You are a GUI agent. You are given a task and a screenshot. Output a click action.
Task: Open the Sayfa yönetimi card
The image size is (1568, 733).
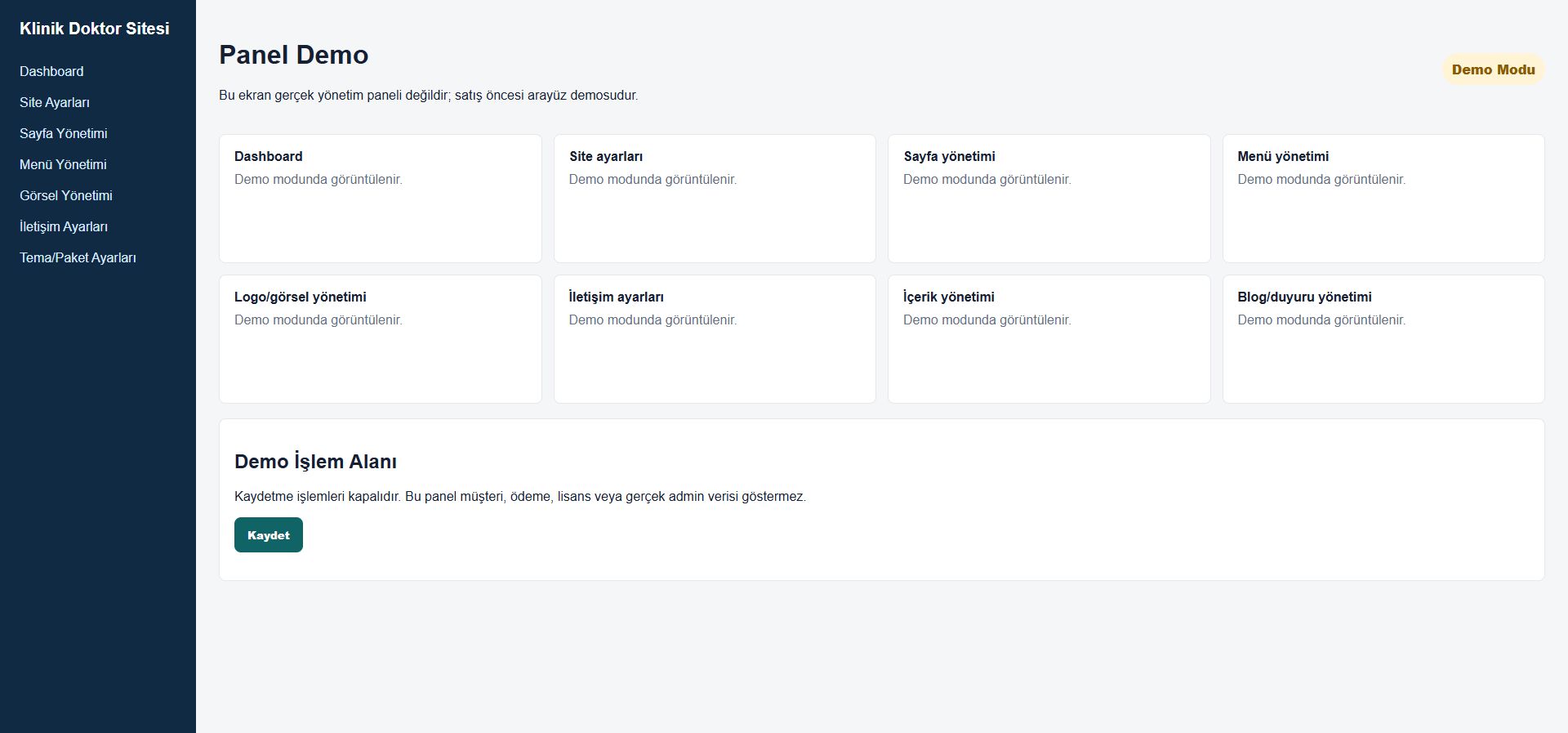(1049, 199)
